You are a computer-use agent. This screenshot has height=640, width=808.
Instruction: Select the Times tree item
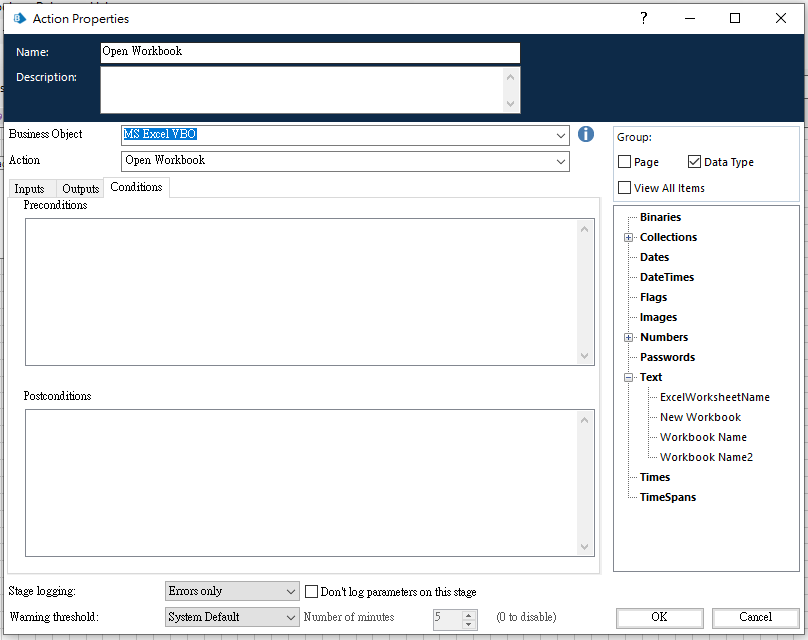tap(655, 478)
